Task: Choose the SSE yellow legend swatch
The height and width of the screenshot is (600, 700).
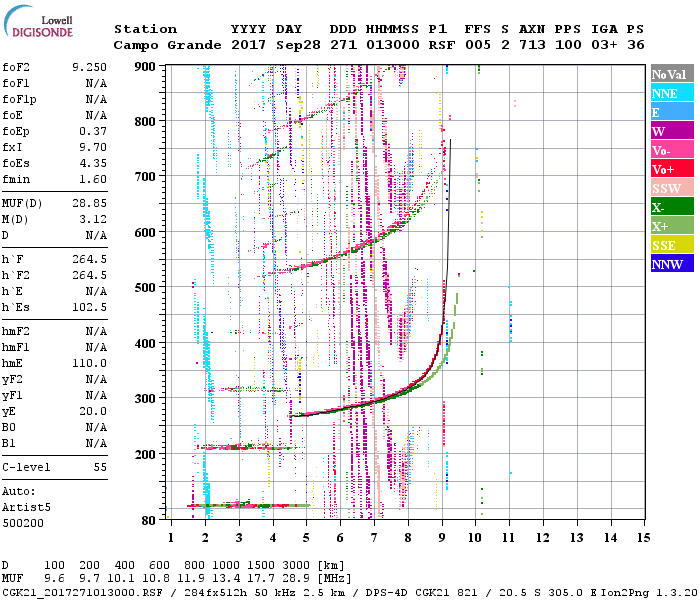Action: (x=672, y=245)
